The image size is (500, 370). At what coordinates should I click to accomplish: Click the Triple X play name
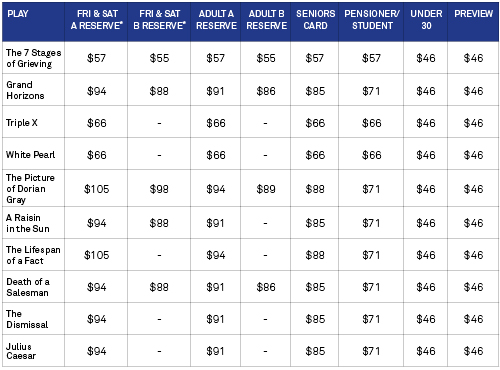click(22, 123)
